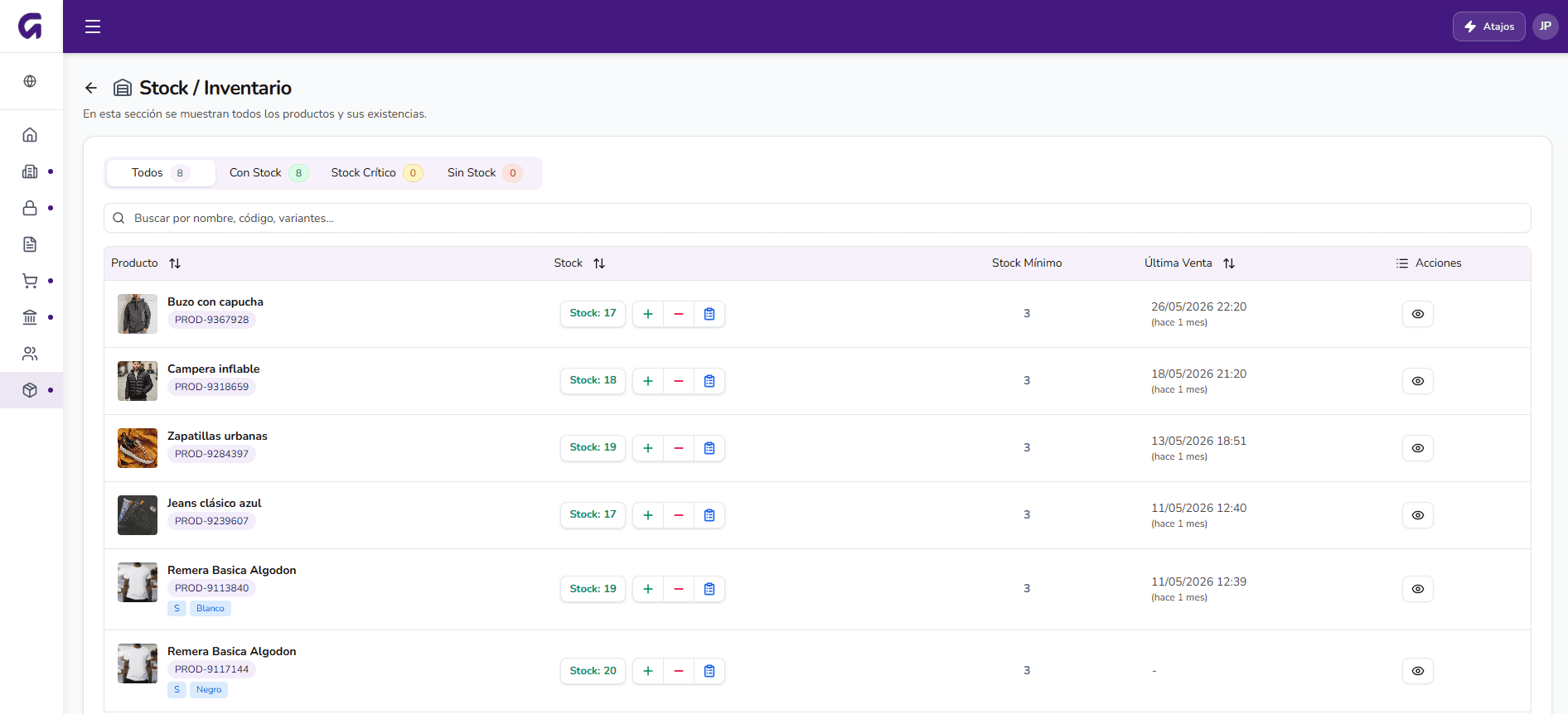Click the product search input field

pyautogui.click(x=817, y=218)
